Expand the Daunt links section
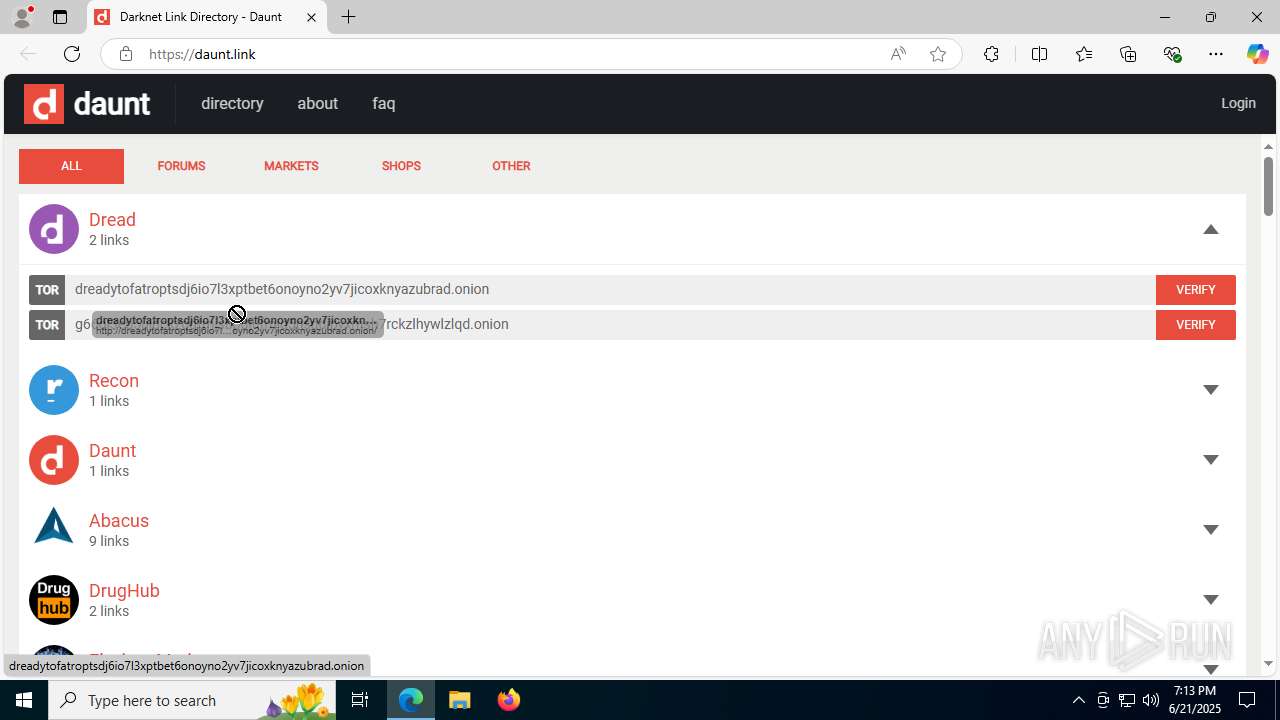 pyautogui.click(x=1211, y=460)
